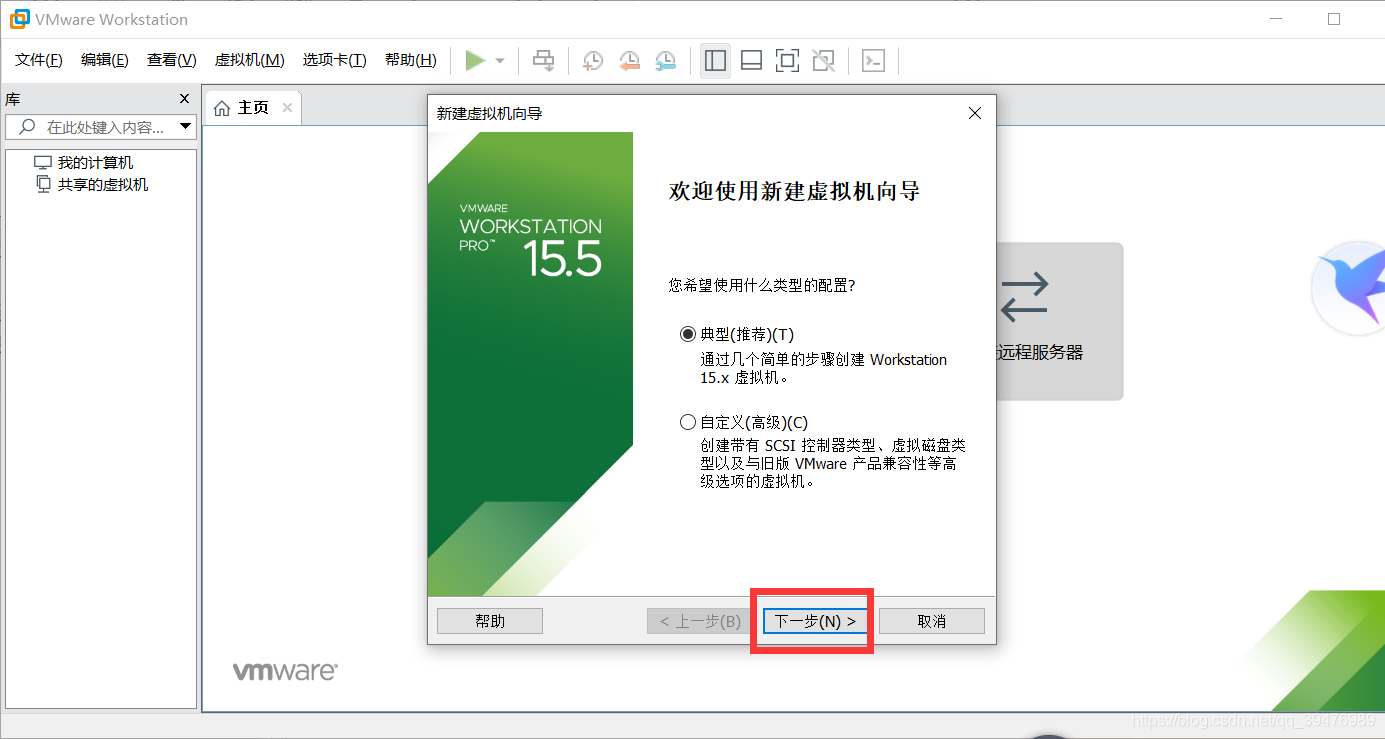
Task: Select 我的计算机 in library tree
Action: pyautogui.click(x=95, y=162)
